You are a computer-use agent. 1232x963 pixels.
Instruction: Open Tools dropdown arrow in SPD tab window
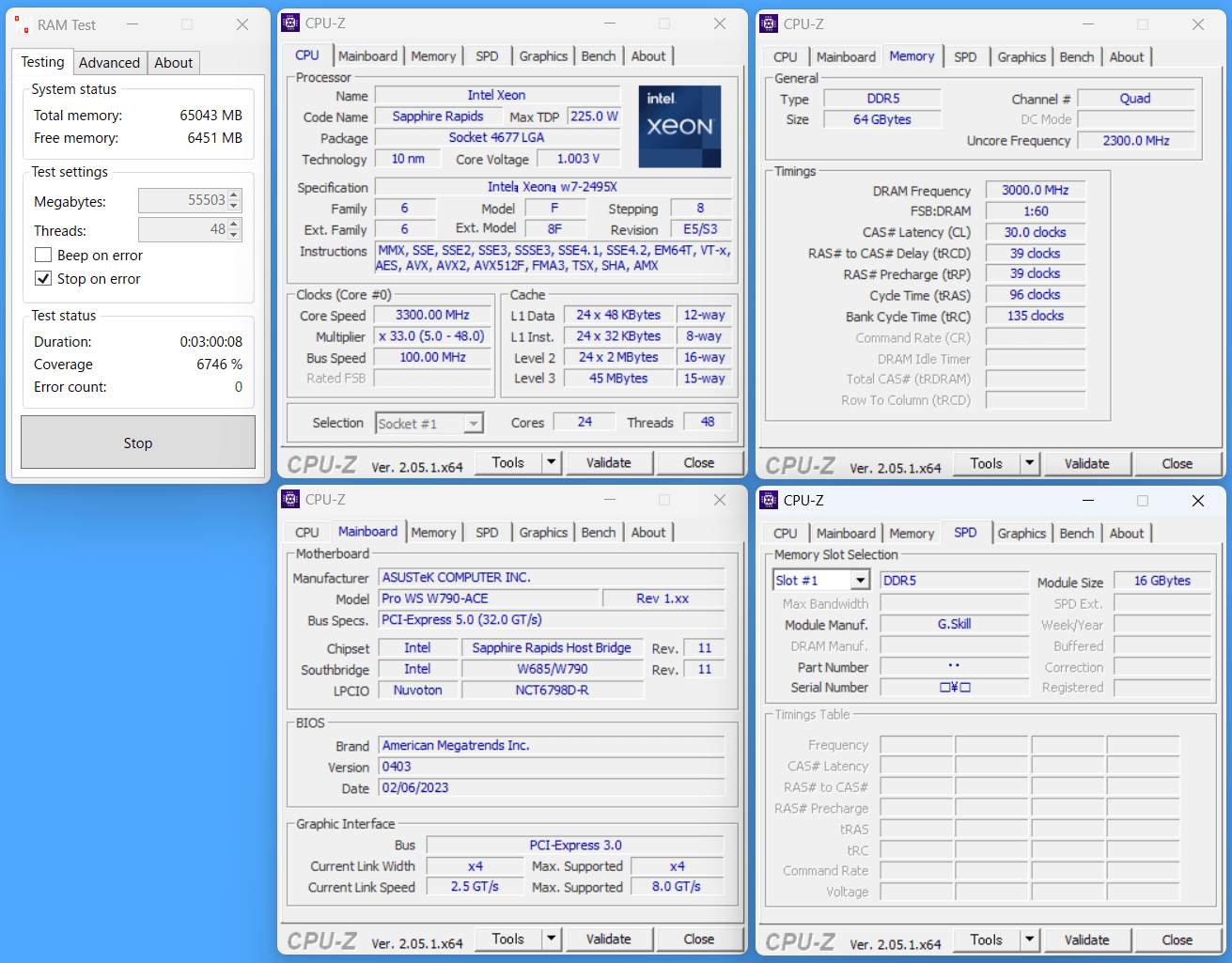pos(1030,940)
